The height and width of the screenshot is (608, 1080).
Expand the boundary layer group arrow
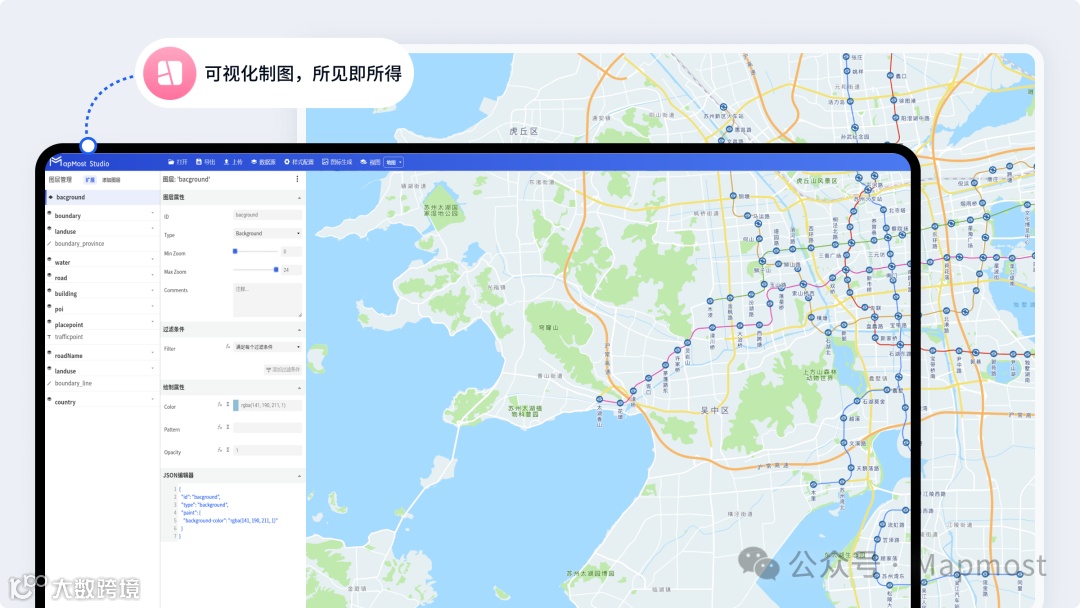click(153, 213)
